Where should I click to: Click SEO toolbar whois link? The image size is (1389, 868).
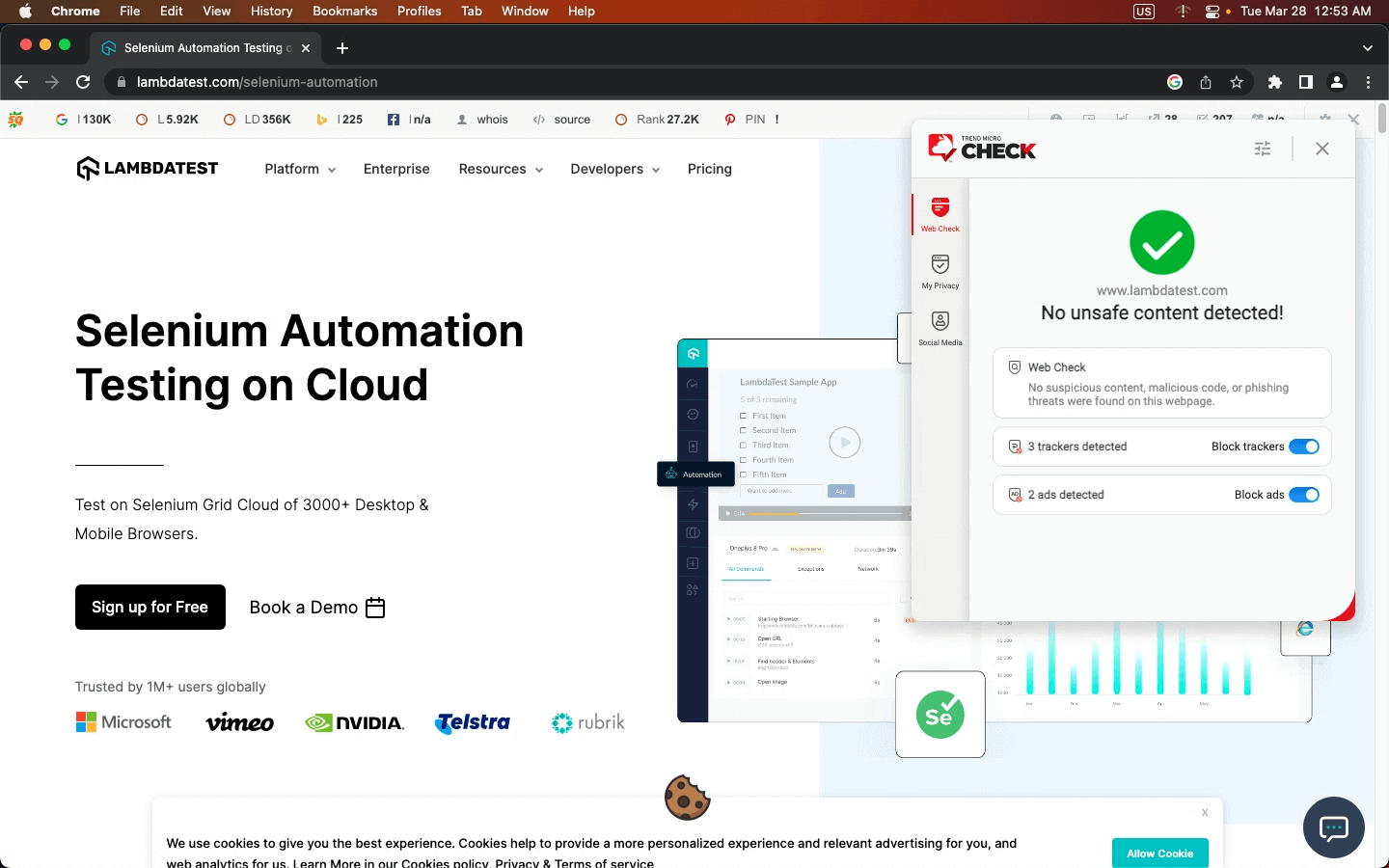tap(482, 120)
